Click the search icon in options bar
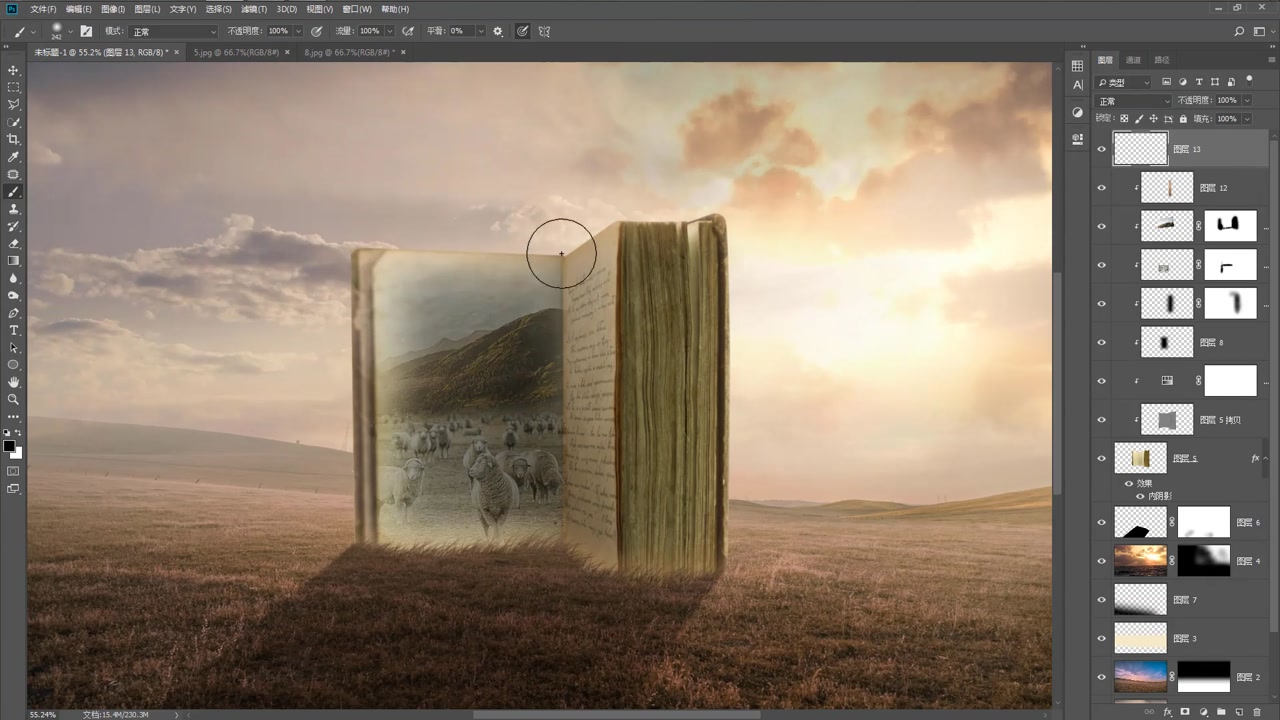1280x720 pixels. point(1239,31)
